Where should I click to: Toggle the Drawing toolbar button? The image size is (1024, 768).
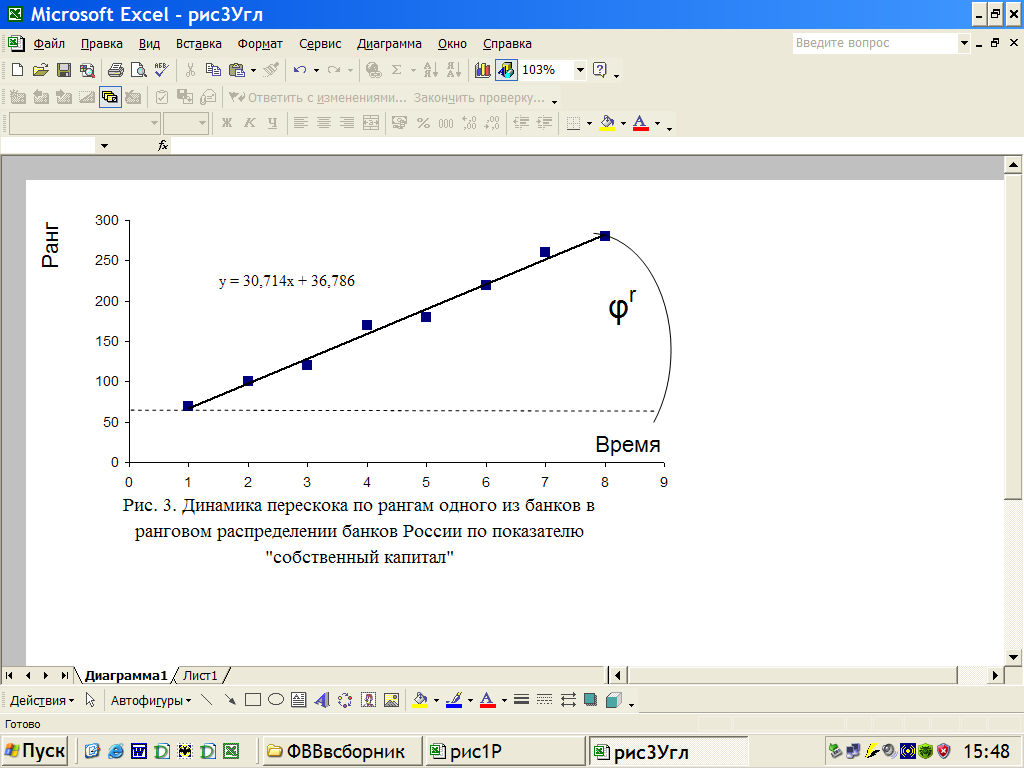[506, 70]
